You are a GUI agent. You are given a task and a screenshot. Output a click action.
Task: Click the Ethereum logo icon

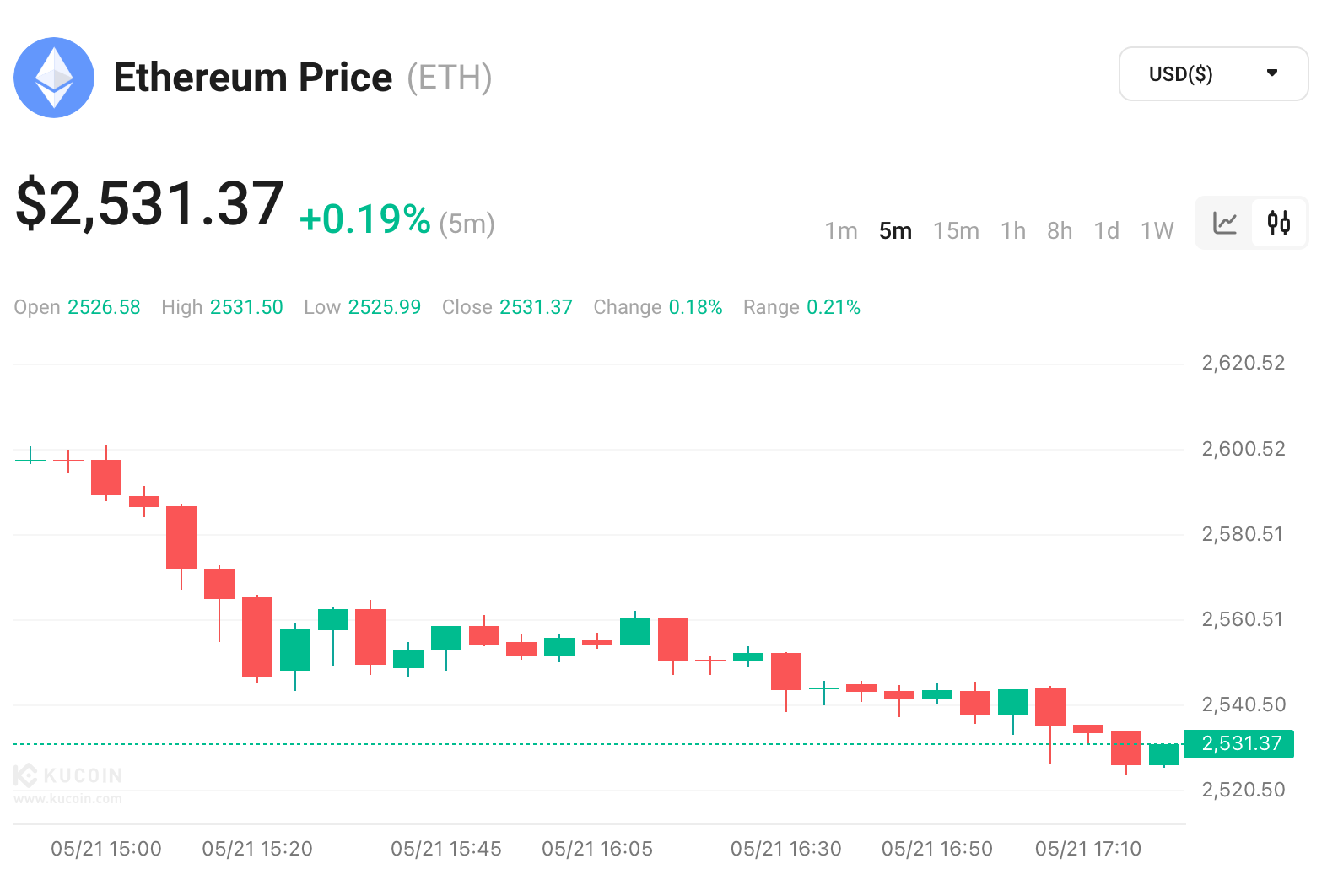pos(54,78)
